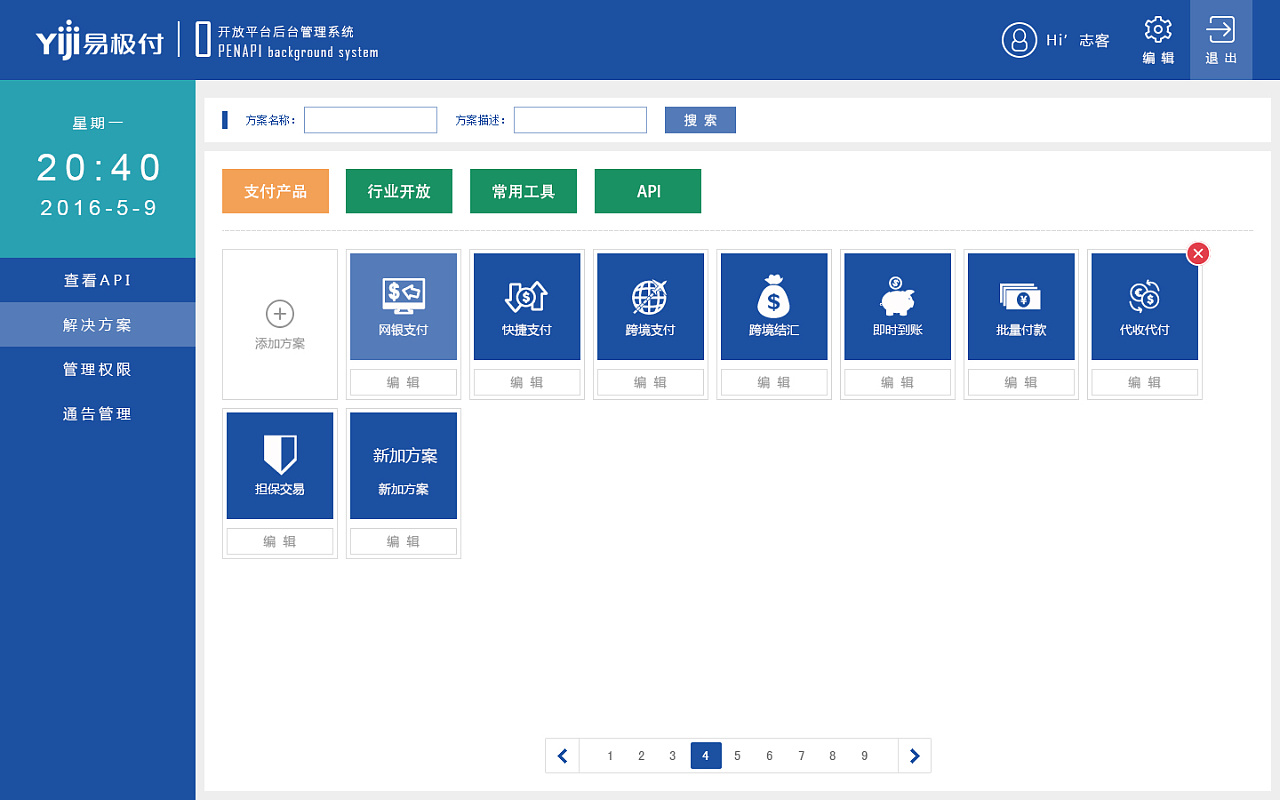
Task: Select the 行业开放 tab
Action: click(x=399, y=191)
